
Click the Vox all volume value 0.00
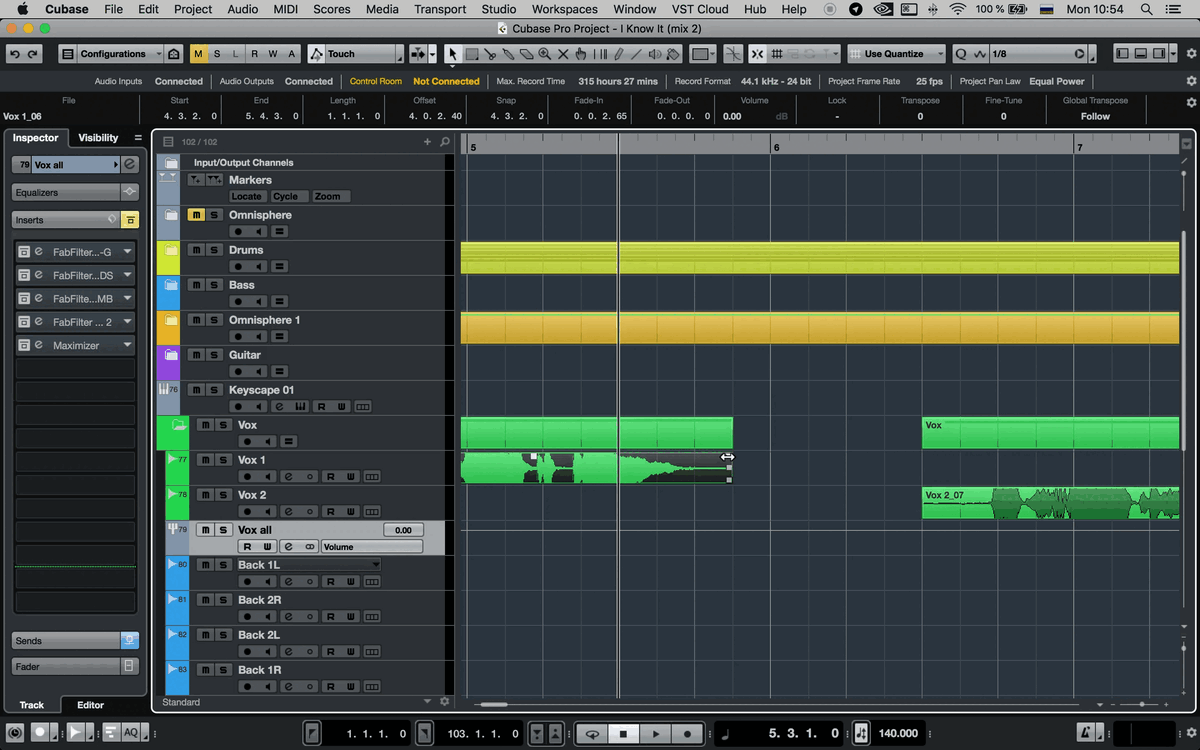point(403,530)
